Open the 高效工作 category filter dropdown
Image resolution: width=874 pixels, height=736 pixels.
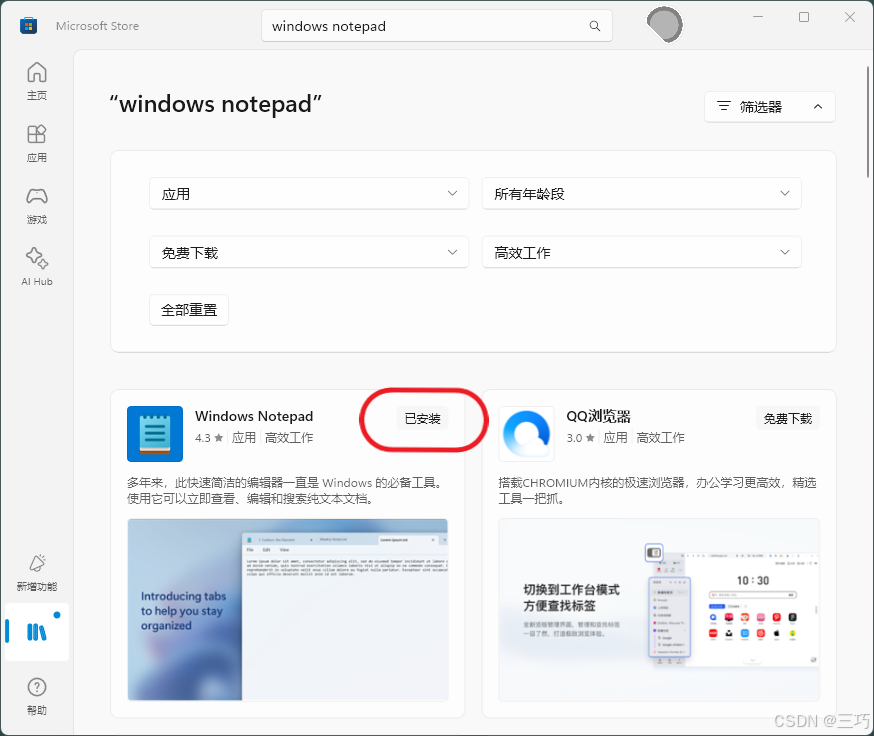[x=642, y=252]
